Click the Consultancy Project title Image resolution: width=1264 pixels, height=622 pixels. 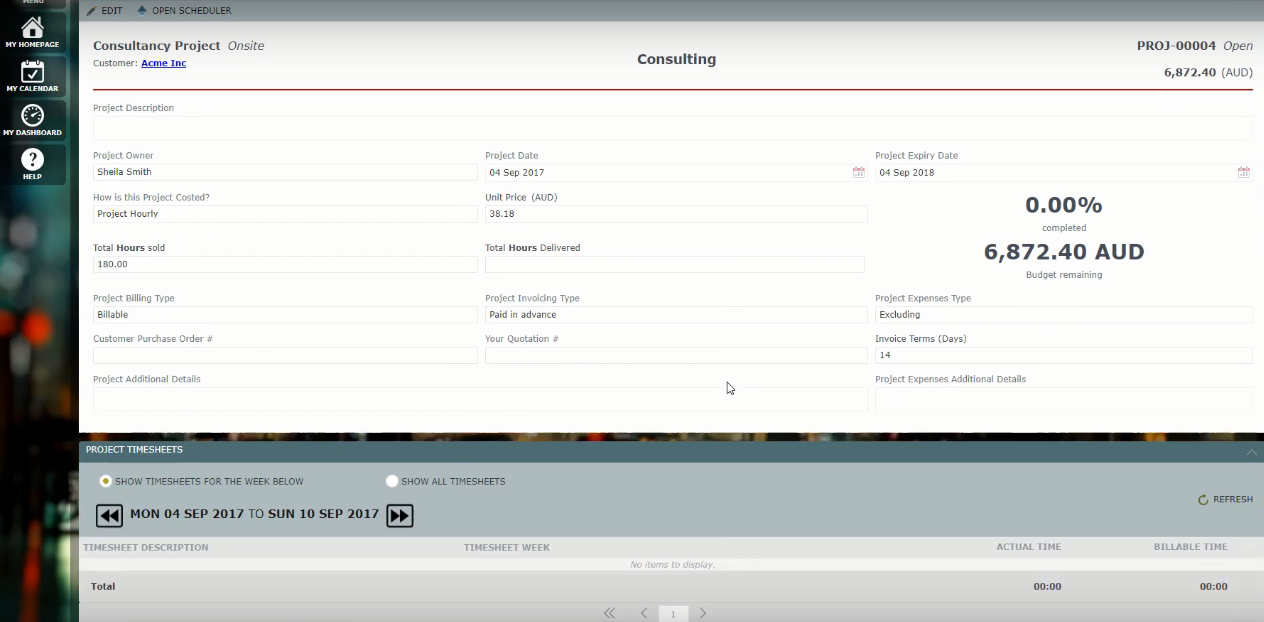click(157, 46)
